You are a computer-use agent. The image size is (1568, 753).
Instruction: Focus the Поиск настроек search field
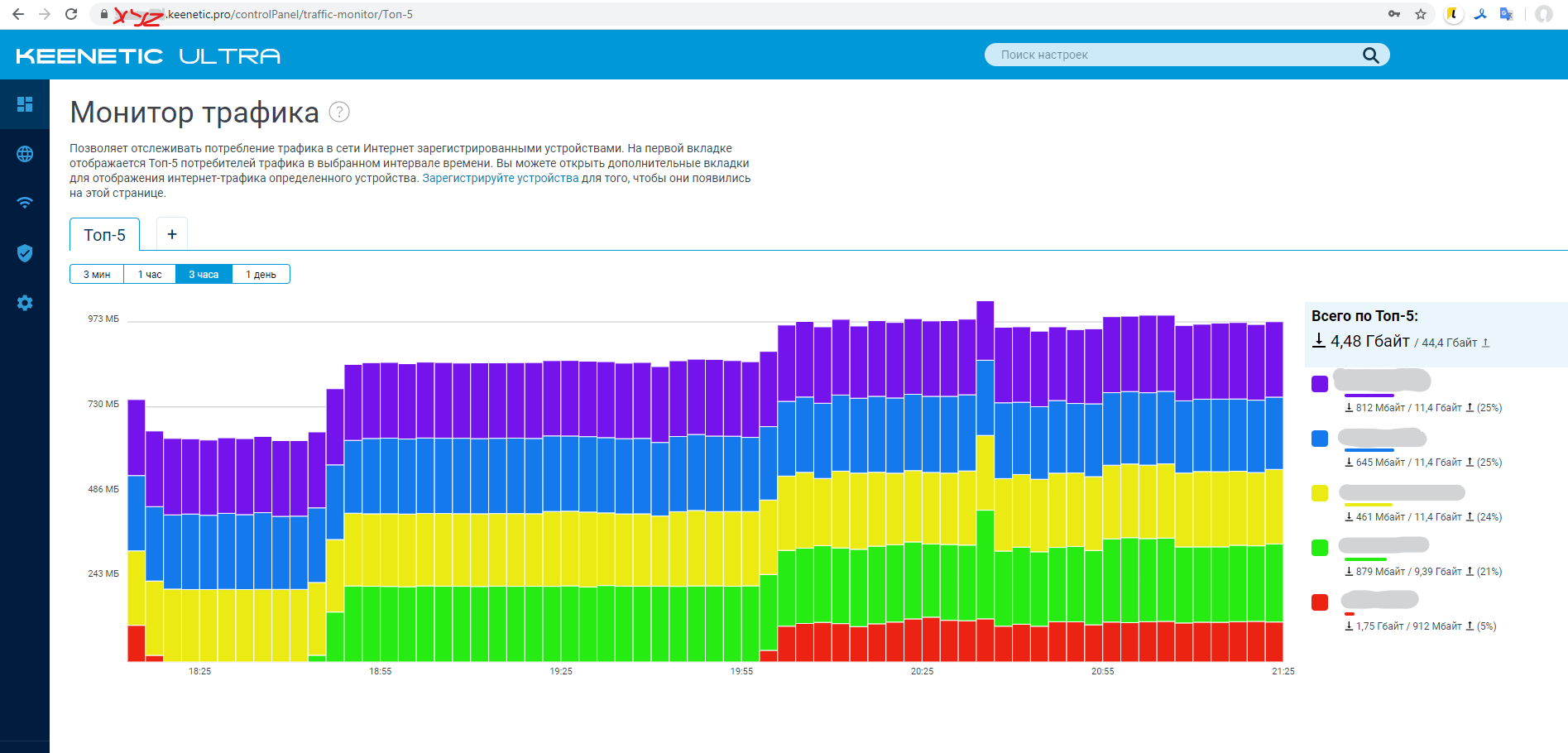1177,55
